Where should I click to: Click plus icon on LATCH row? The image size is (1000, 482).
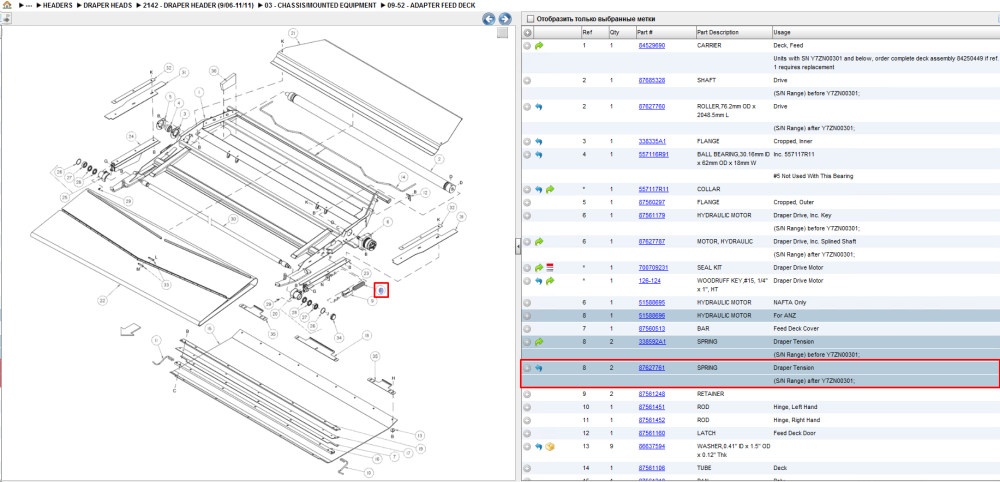pos(527,433)
